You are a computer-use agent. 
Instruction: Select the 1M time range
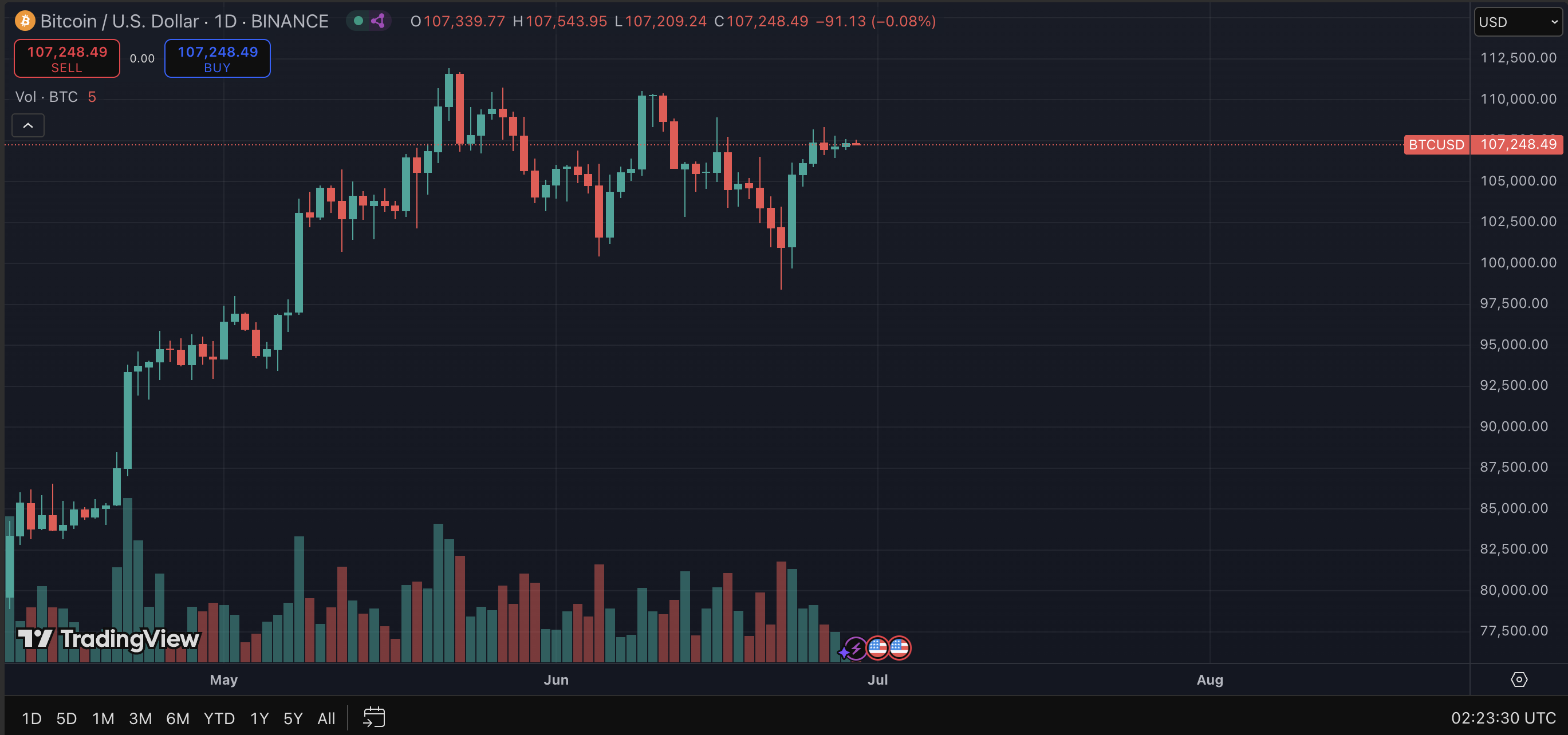coord(103,718)
